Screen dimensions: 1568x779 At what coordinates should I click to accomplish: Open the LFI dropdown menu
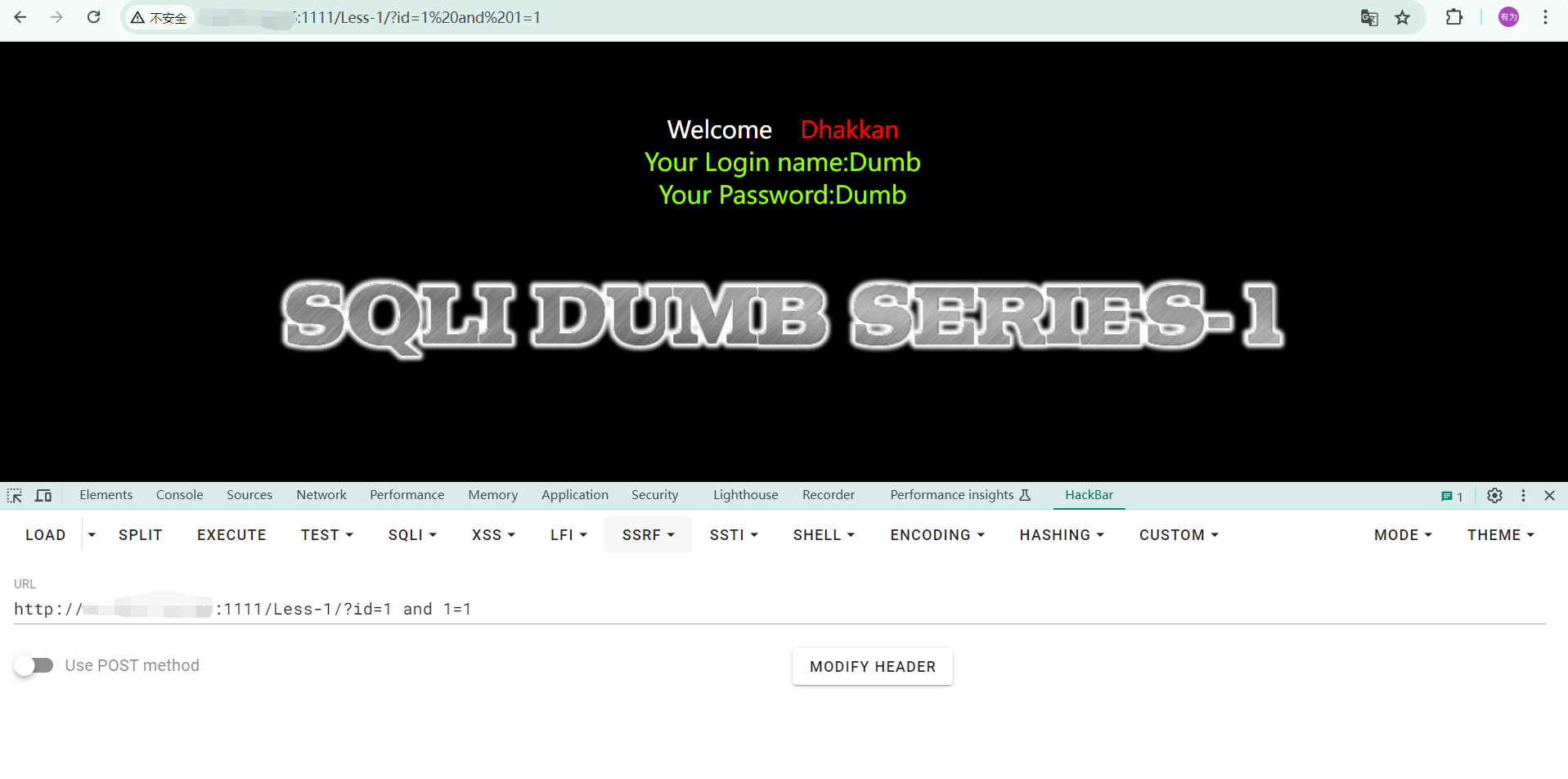(x=568, y=535)
